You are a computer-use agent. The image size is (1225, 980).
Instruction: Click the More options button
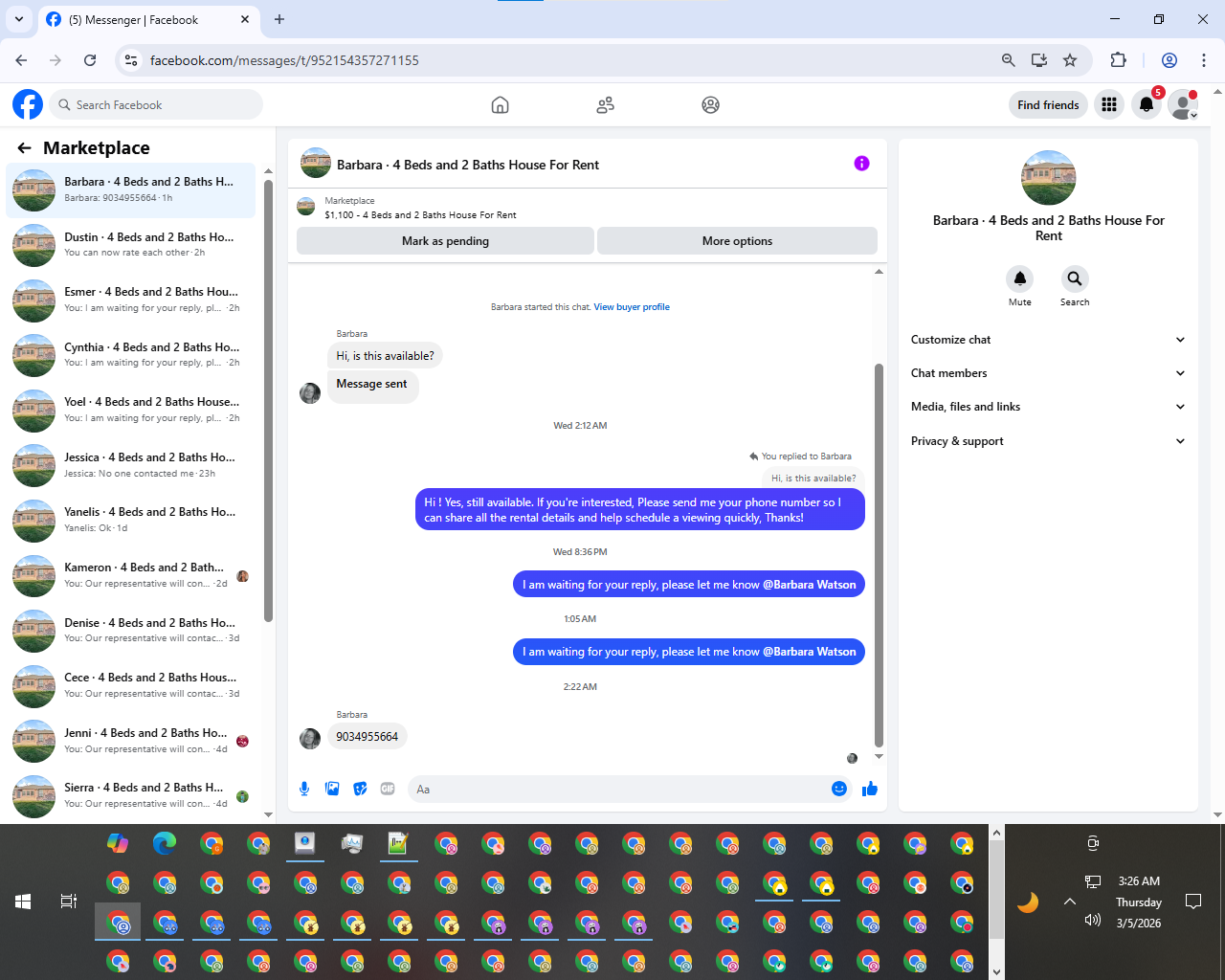pyautogui.click(x=737, y=241)
